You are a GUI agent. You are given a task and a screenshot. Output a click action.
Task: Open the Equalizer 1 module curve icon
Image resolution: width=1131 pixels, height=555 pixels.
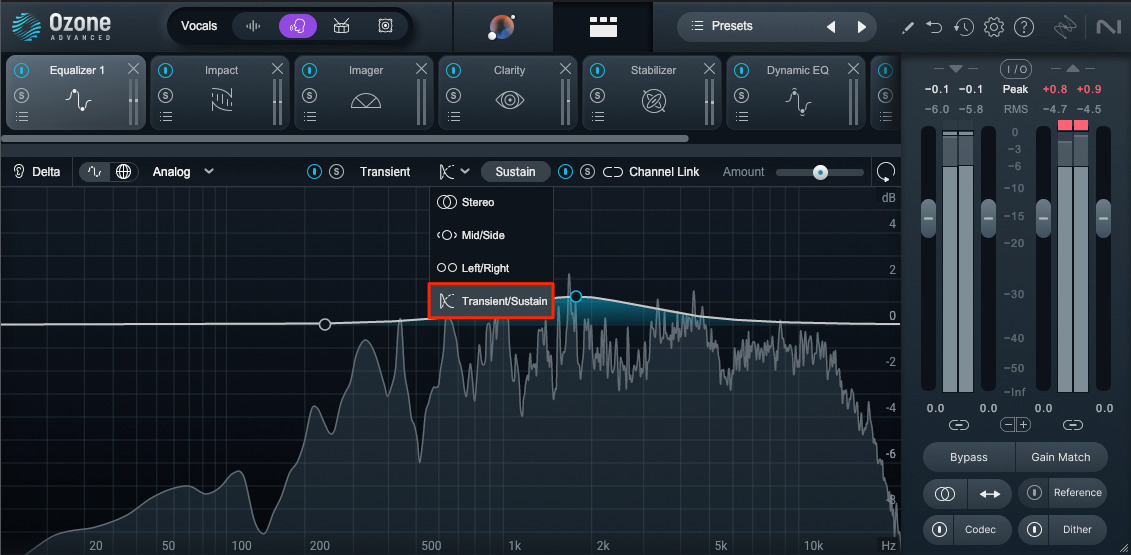click(78, 100)
